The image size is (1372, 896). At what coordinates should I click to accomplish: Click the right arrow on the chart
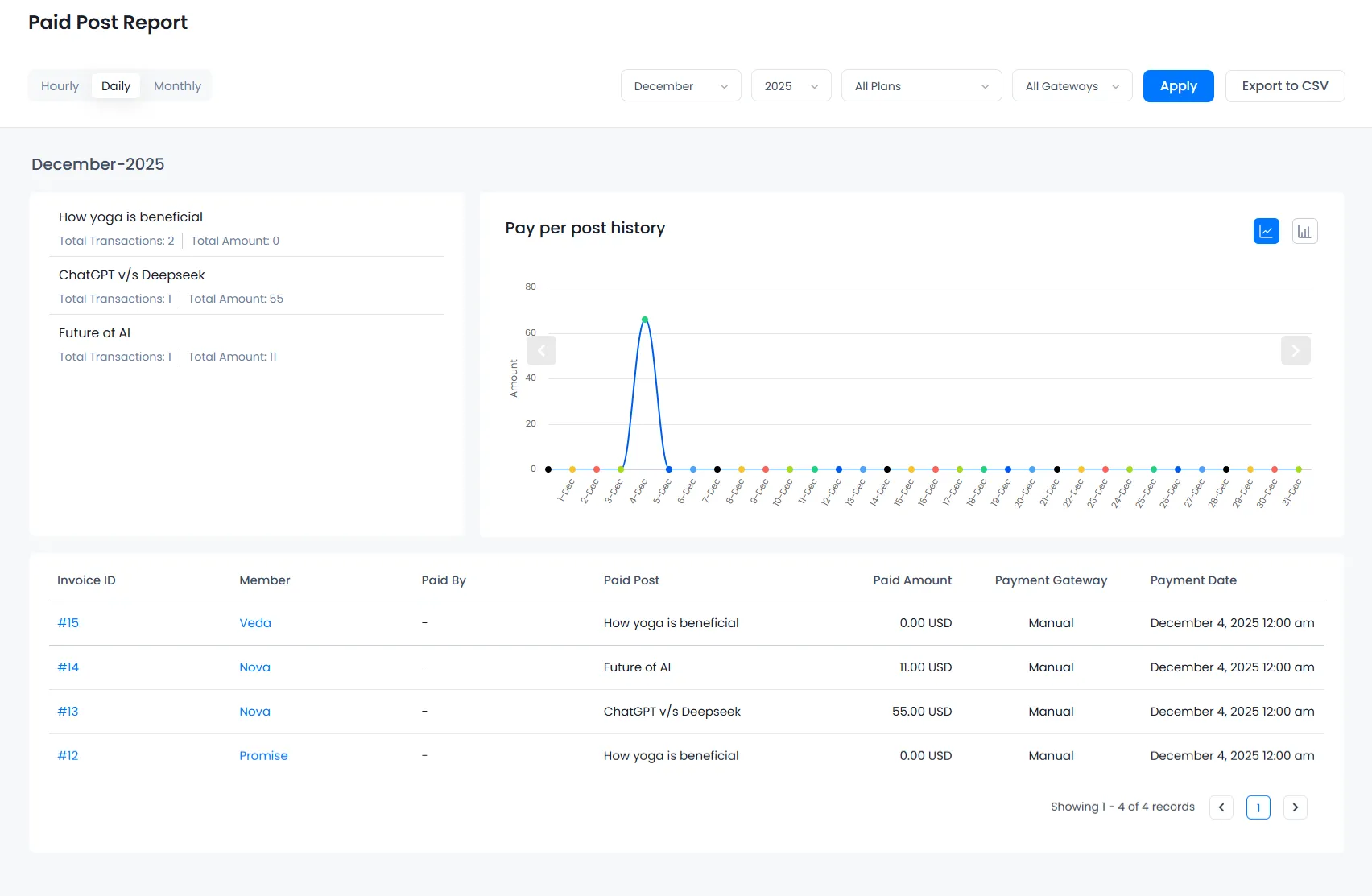[1296, 350]
